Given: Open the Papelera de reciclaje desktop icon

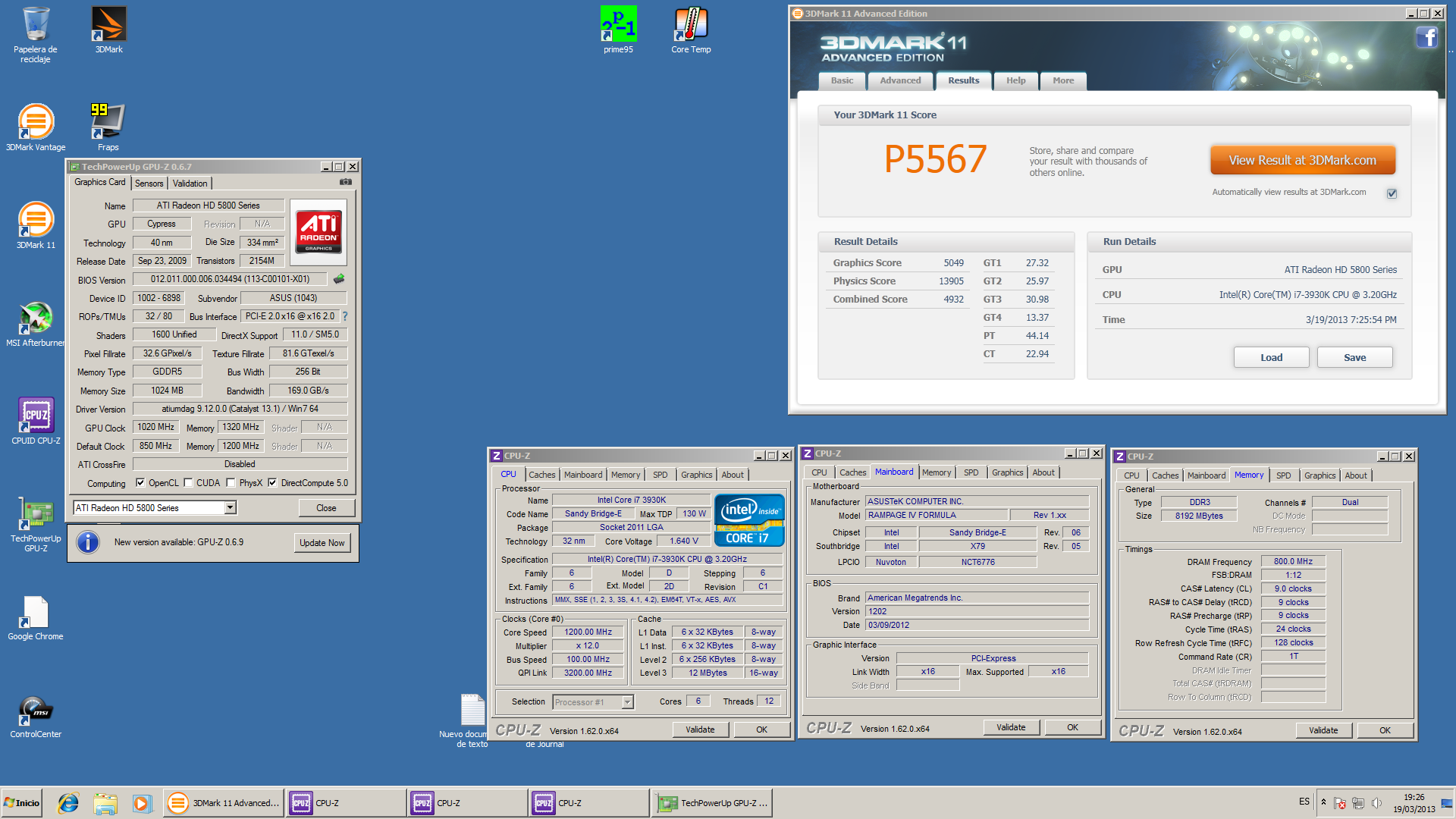Looking at the screenshot, I should coord(35,34).
